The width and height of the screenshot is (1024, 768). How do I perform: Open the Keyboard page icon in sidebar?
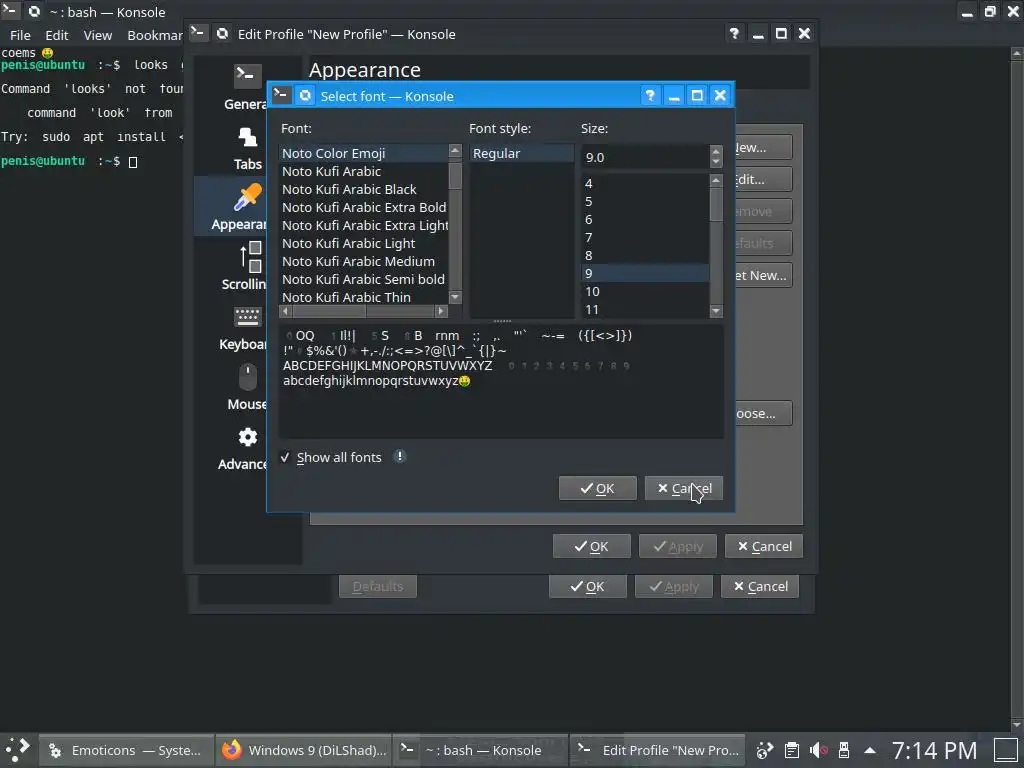pos(248,317)
